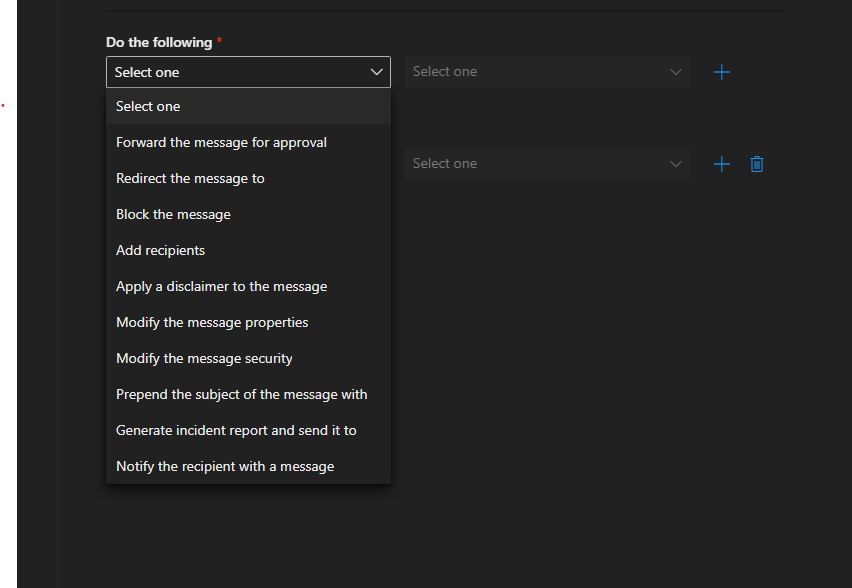Image resolution: width=852 pixels, height=588 pixels.
Task: Open the greyed 'Select one' dropdown beside 'Do the following'
Action: click(x=547, y=72)
